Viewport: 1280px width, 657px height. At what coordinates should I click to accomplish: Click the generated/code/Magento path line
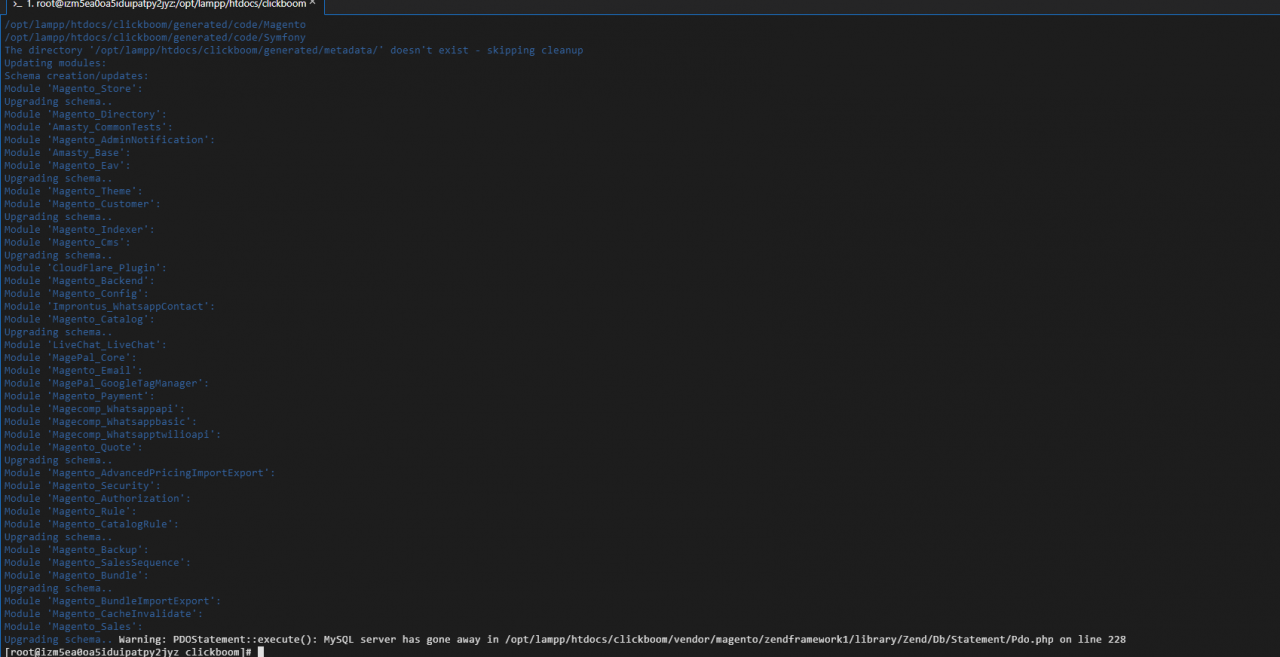(x=155, y=24)
